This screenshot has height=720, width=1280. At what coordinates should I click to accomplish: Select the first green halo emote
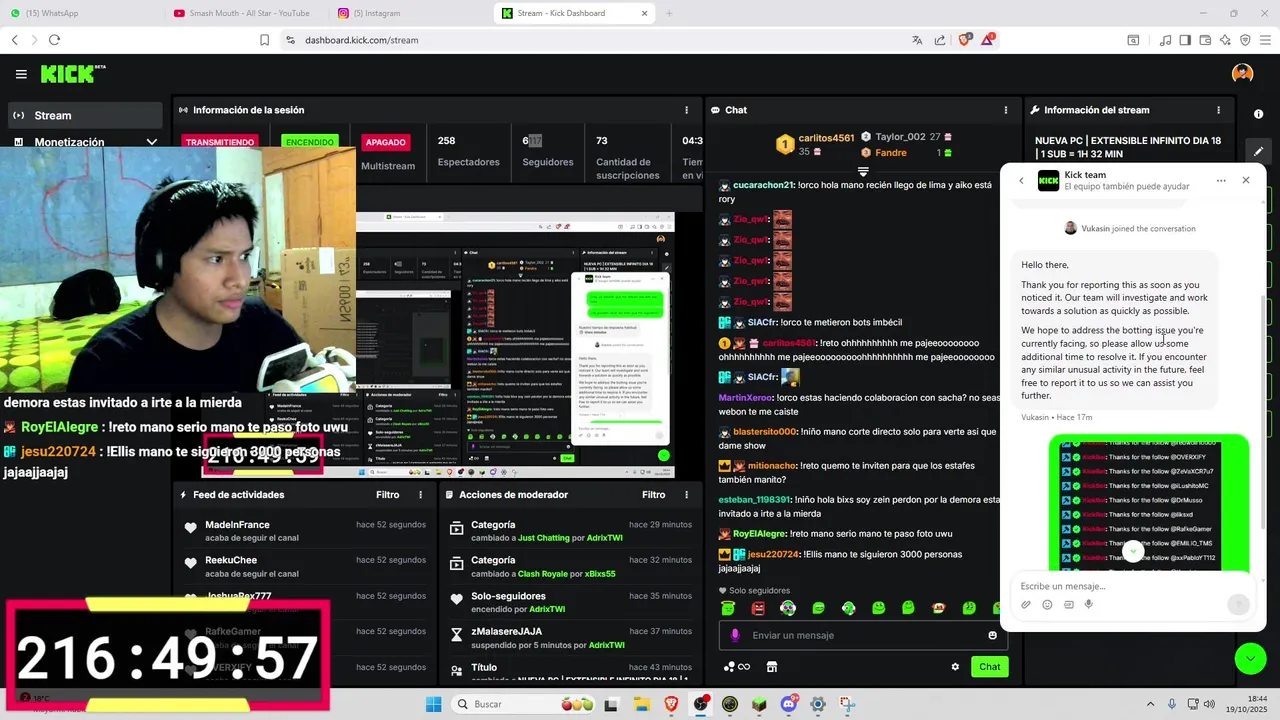pos(728,608)
